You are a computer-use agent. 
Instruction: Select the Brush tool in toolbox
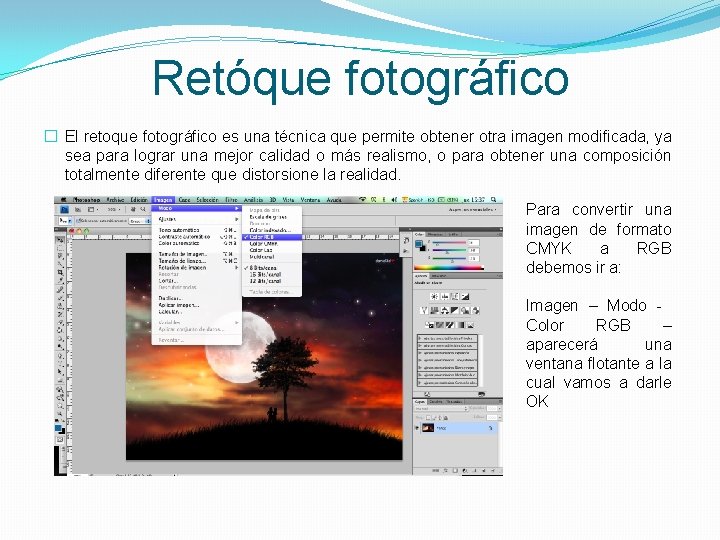(60, 298)
